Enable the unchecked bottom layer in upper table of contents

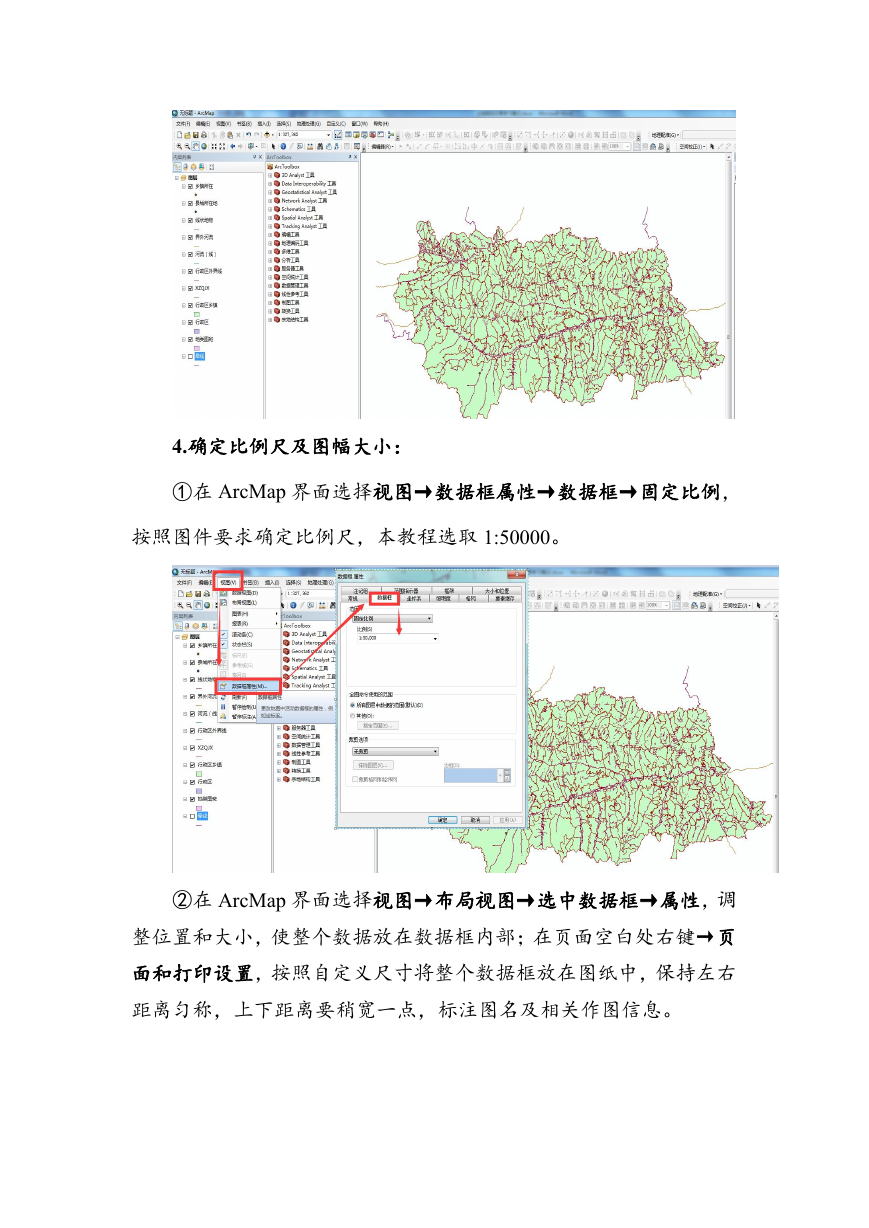190,357
